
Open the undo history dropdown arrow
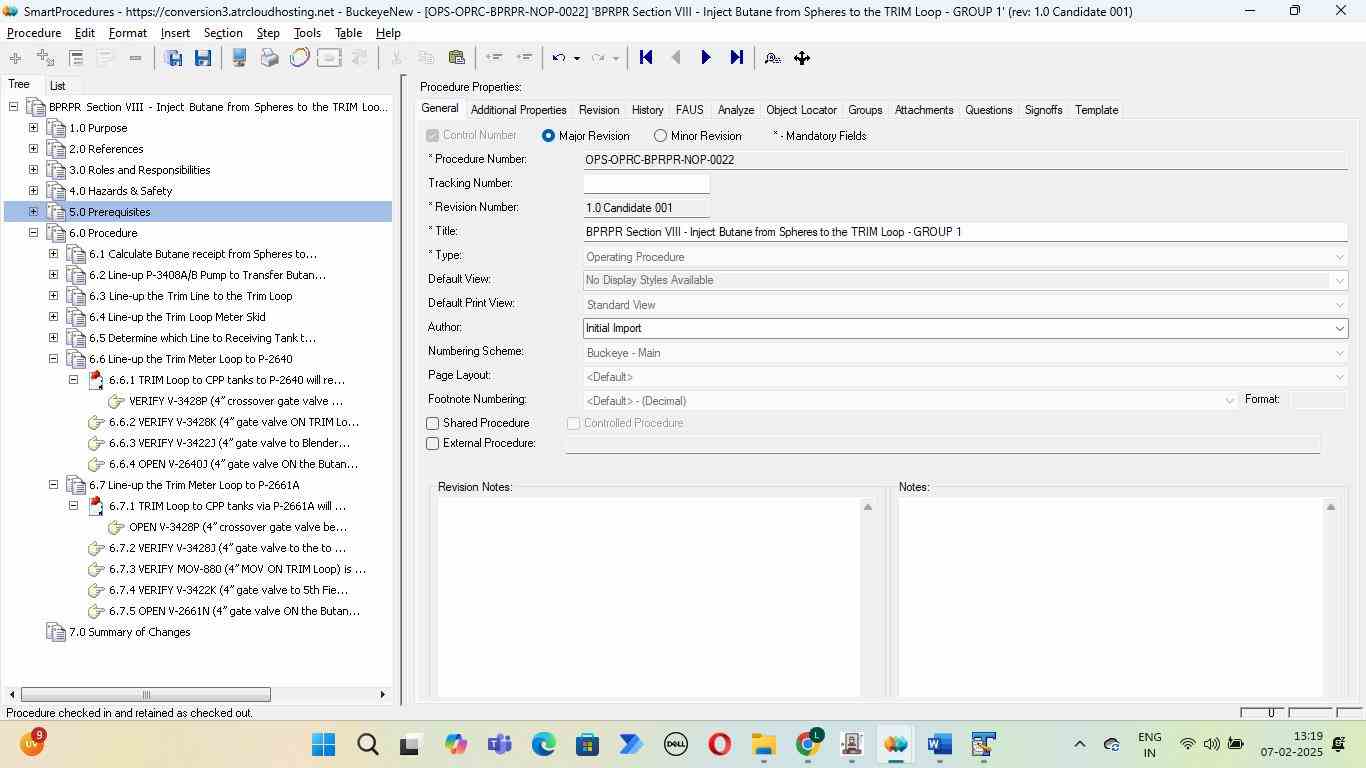pyautogui.click(x=576, y=58)
